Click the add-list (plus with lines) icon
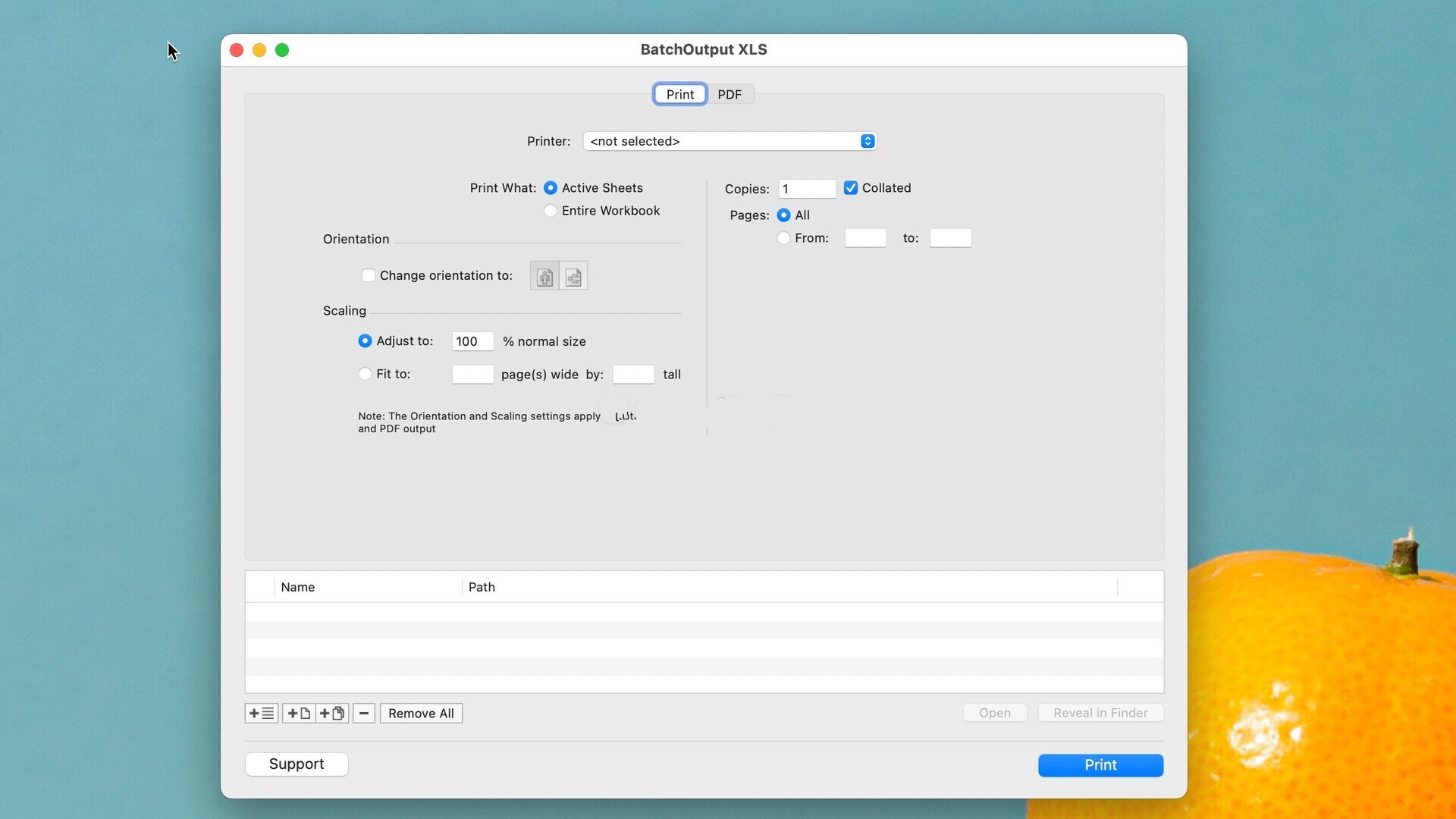This screenshot has height=819, width=1456. tap(262, 713)
